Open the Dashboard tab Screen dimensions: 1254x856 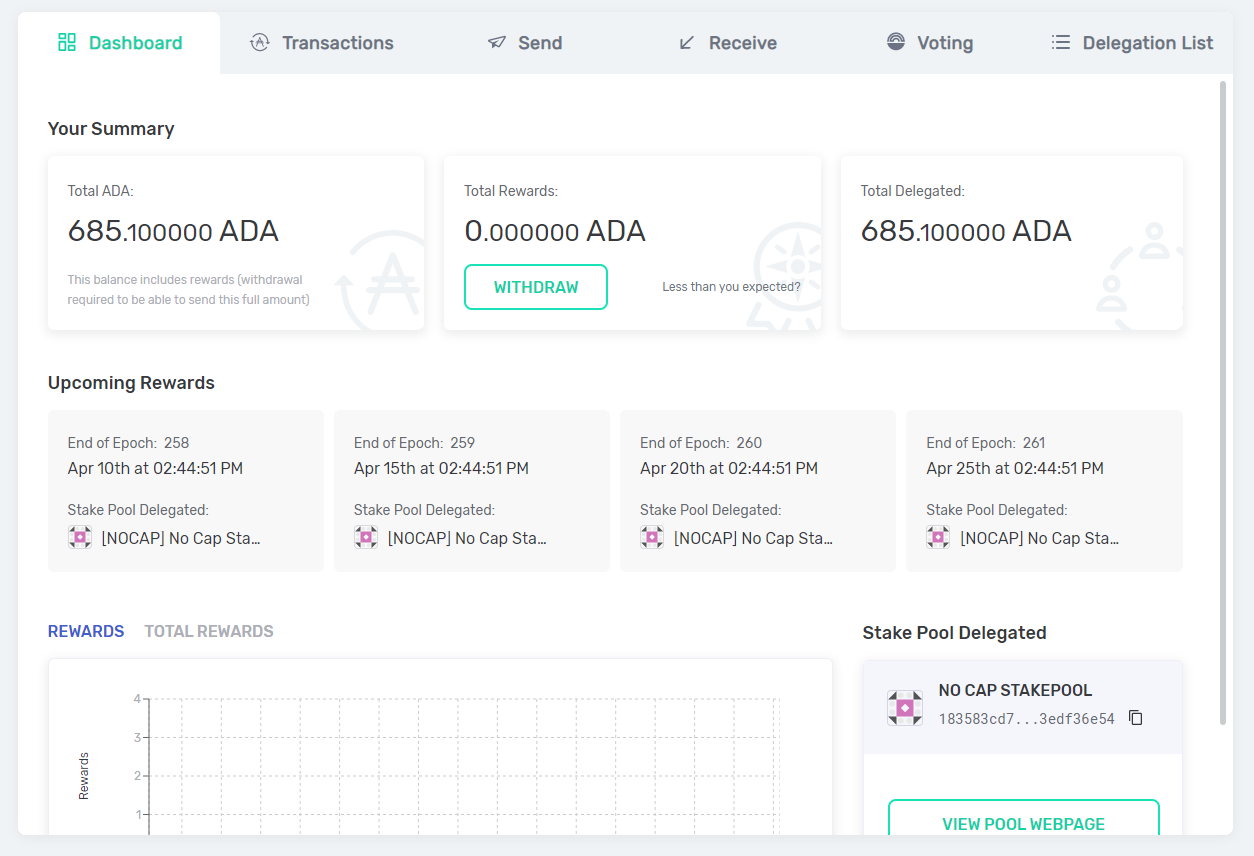(x=119, y=43)
